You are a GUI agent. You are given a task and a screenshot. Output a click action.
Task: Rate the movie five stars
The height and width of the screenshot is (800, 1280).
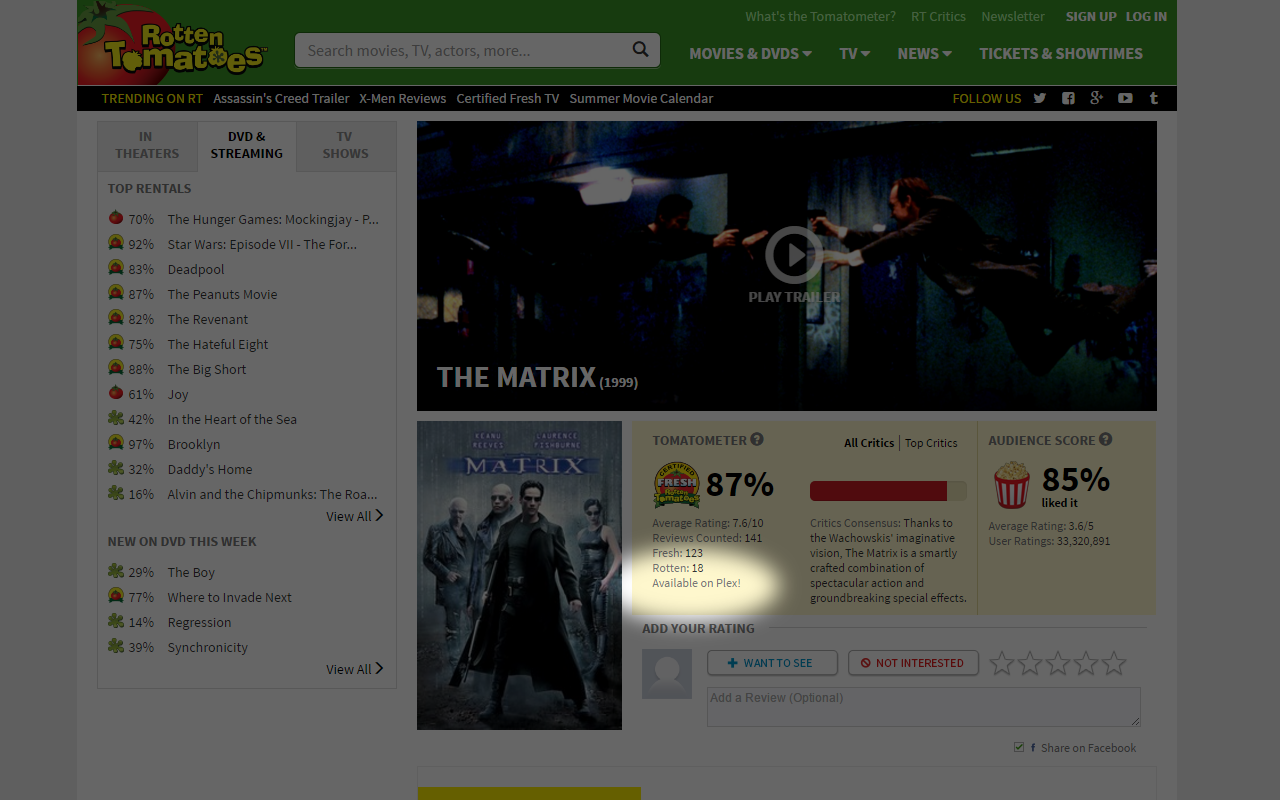pyautogui.click(x=1114, y=663)
